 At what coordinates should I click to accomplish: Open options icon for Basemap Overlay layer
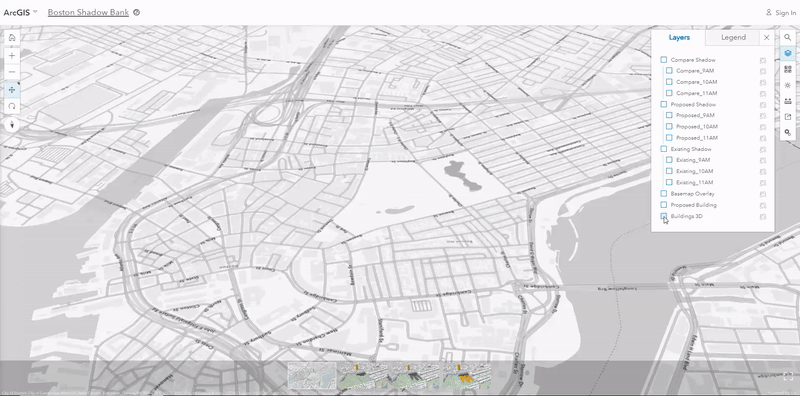(763, 194)
